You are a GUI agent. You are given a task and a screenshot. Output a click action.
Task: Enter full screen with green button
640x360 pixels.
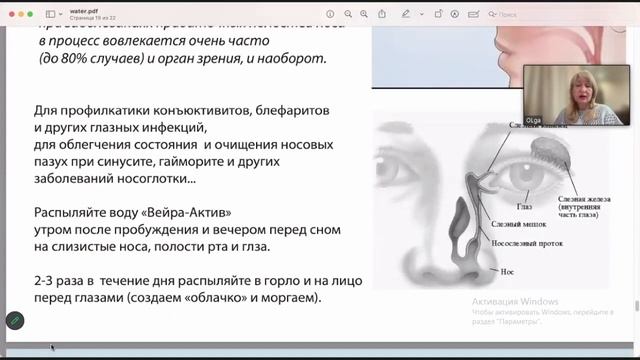(x=30, y=14)
